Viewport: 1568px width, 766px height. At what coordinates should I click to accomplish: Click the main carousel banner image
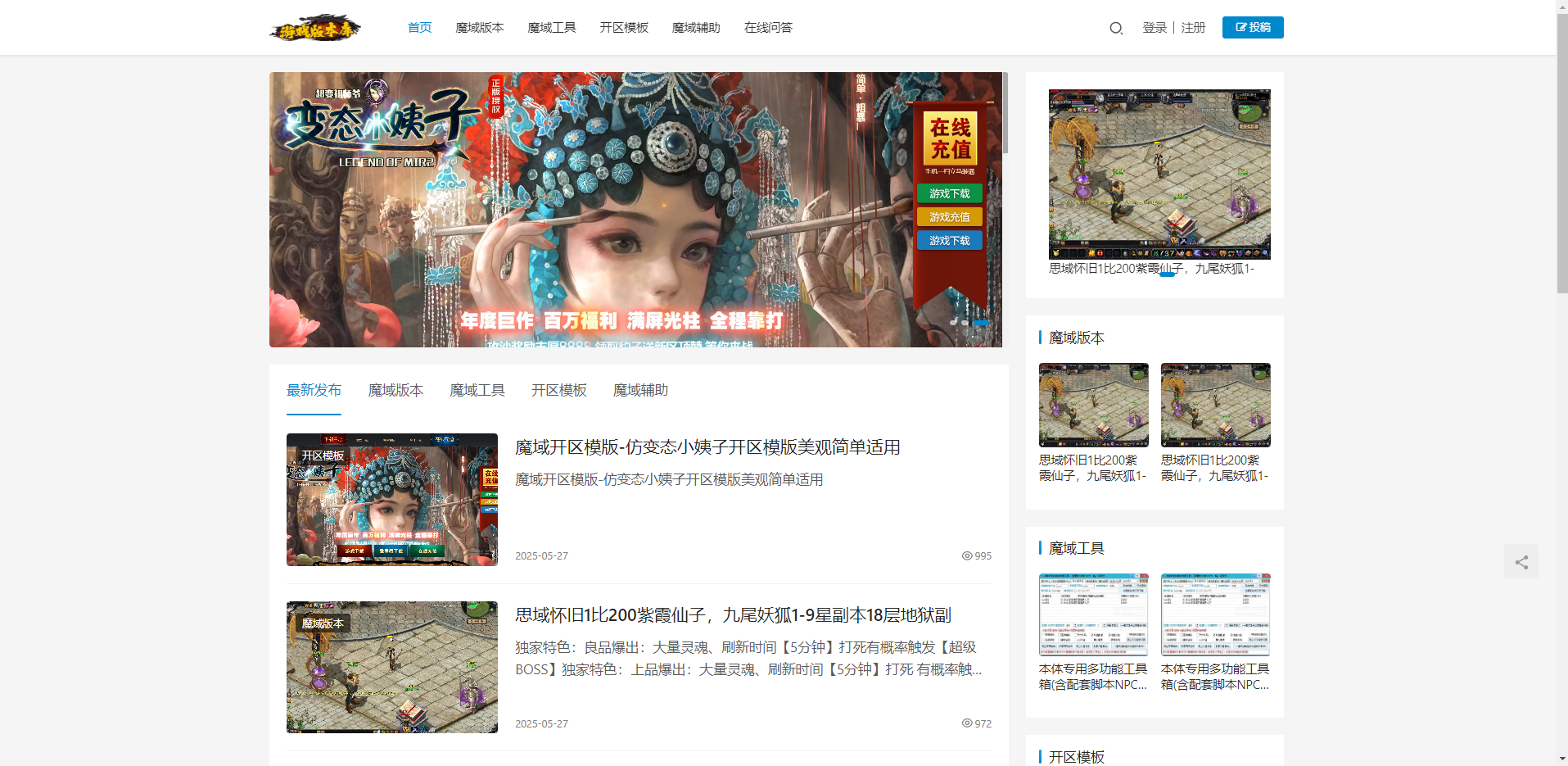pos(635,210)
